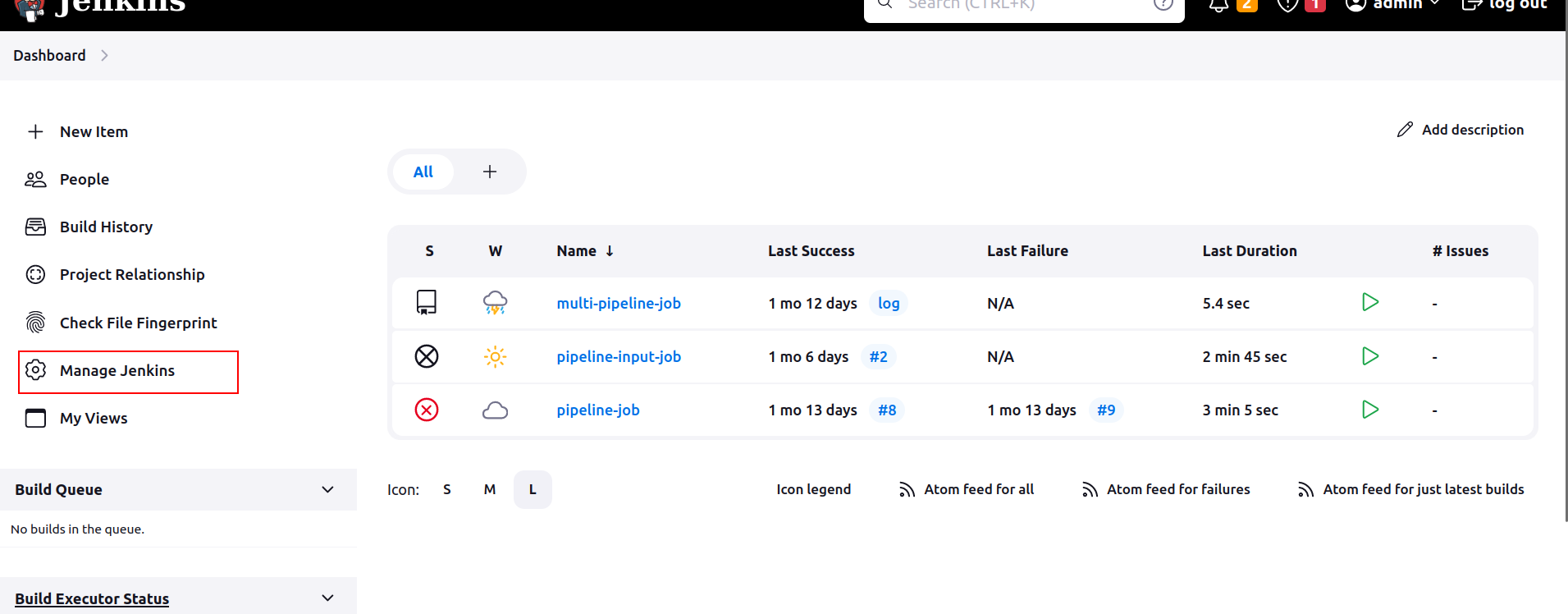This screenshot has height=614, width=1568.
Task: Switch icon size to M
Action: 490,489
